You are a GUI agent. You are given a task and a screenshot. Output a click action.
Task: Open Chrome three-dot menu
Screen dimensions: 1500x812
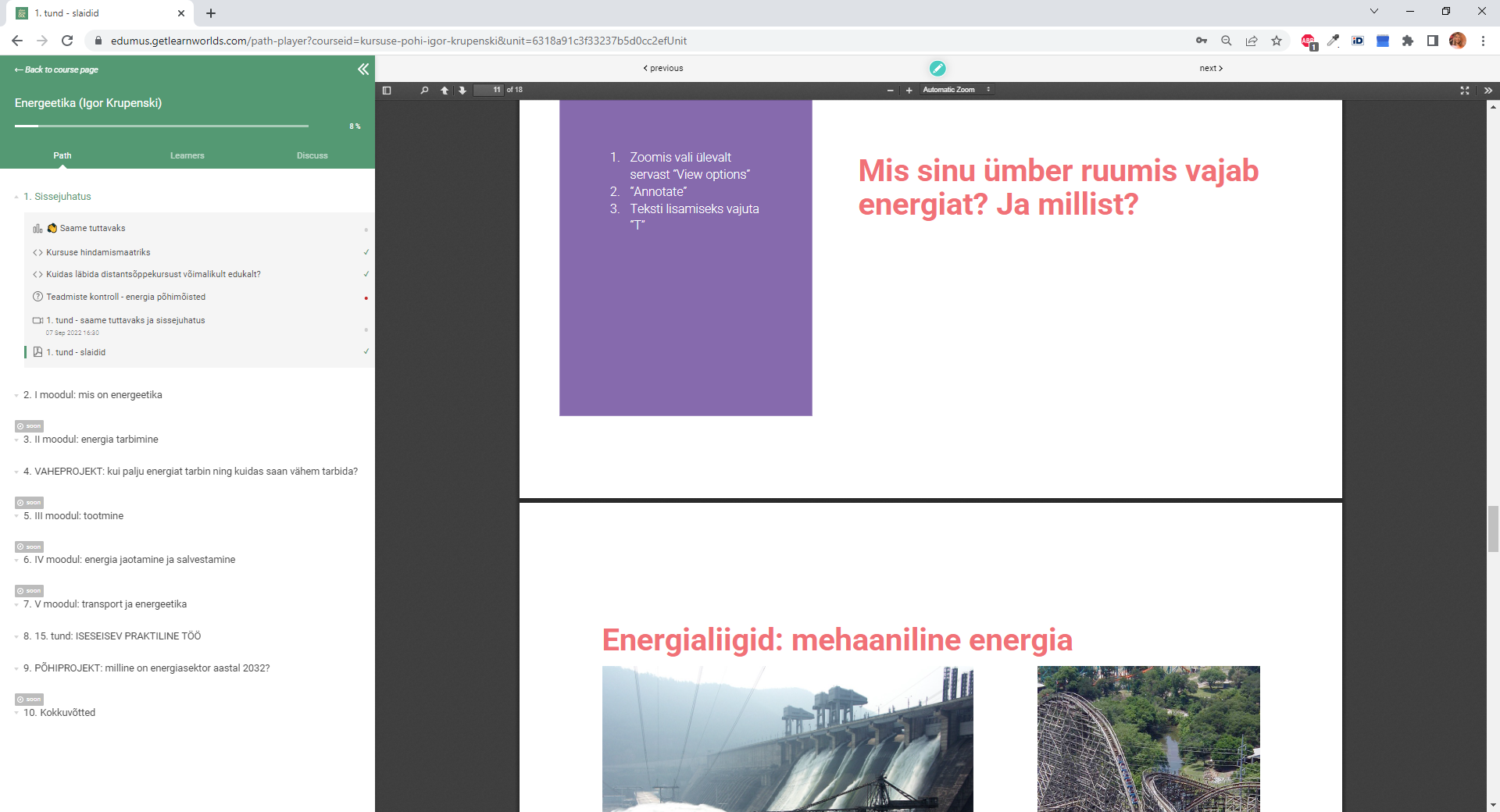pos(1483,41)
